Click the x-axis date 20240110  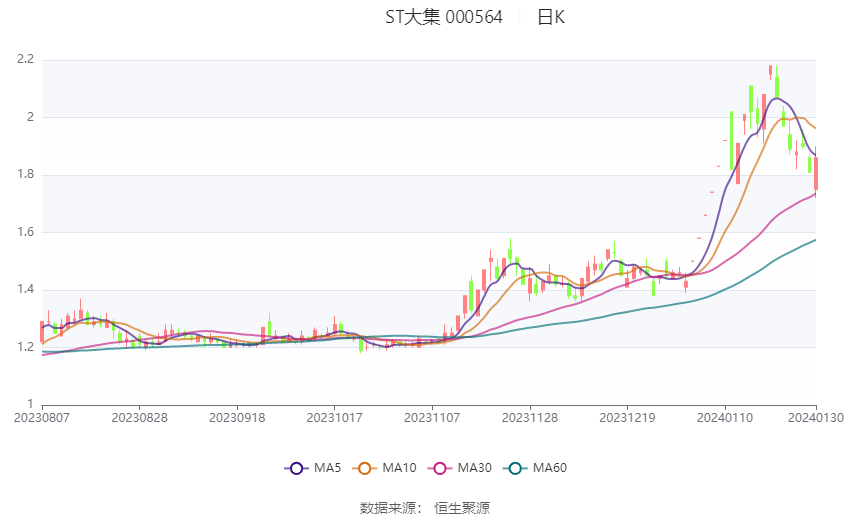coord(725,418)
